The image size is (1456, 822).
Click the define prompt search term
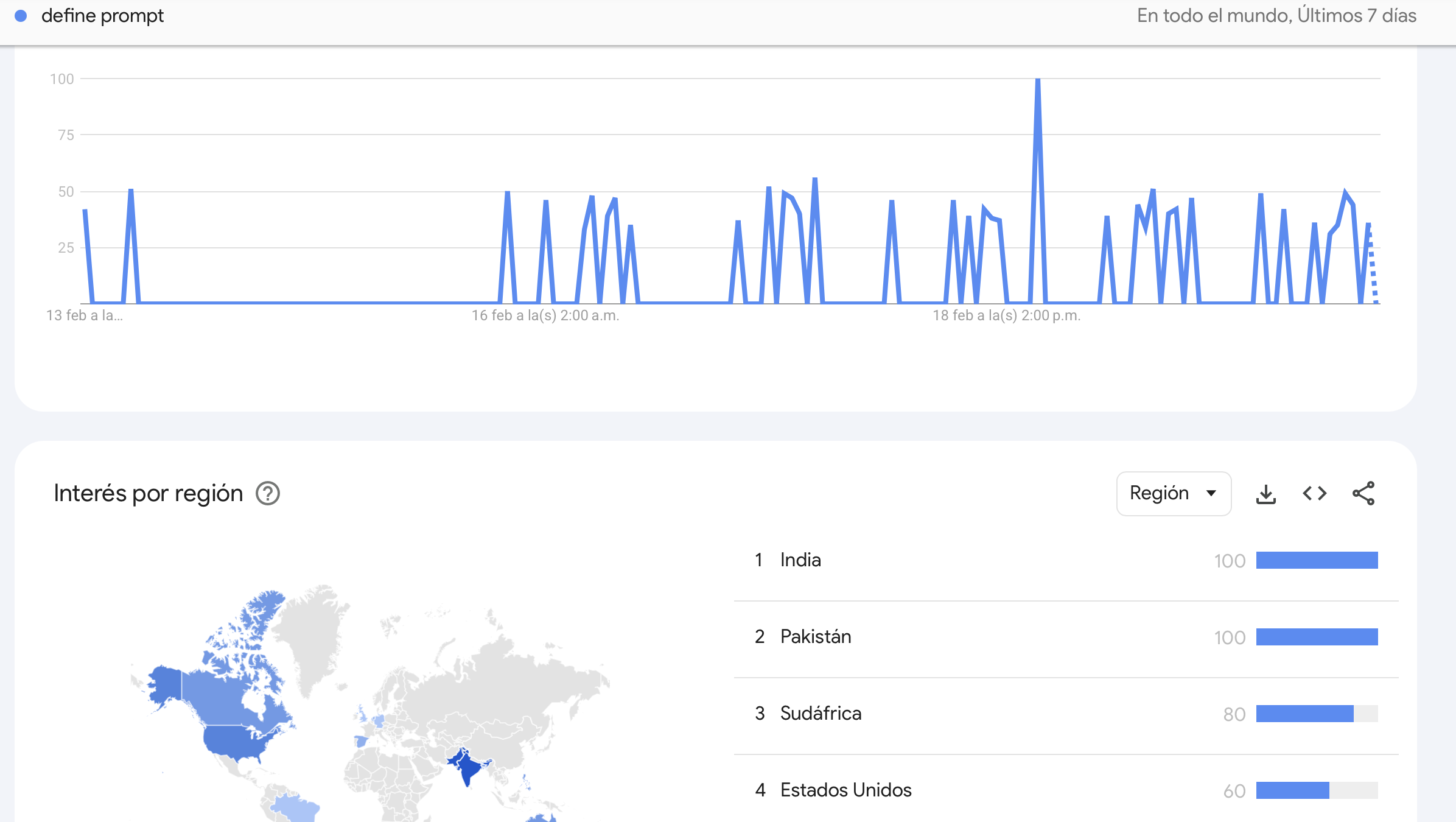[x=102, y=16]
